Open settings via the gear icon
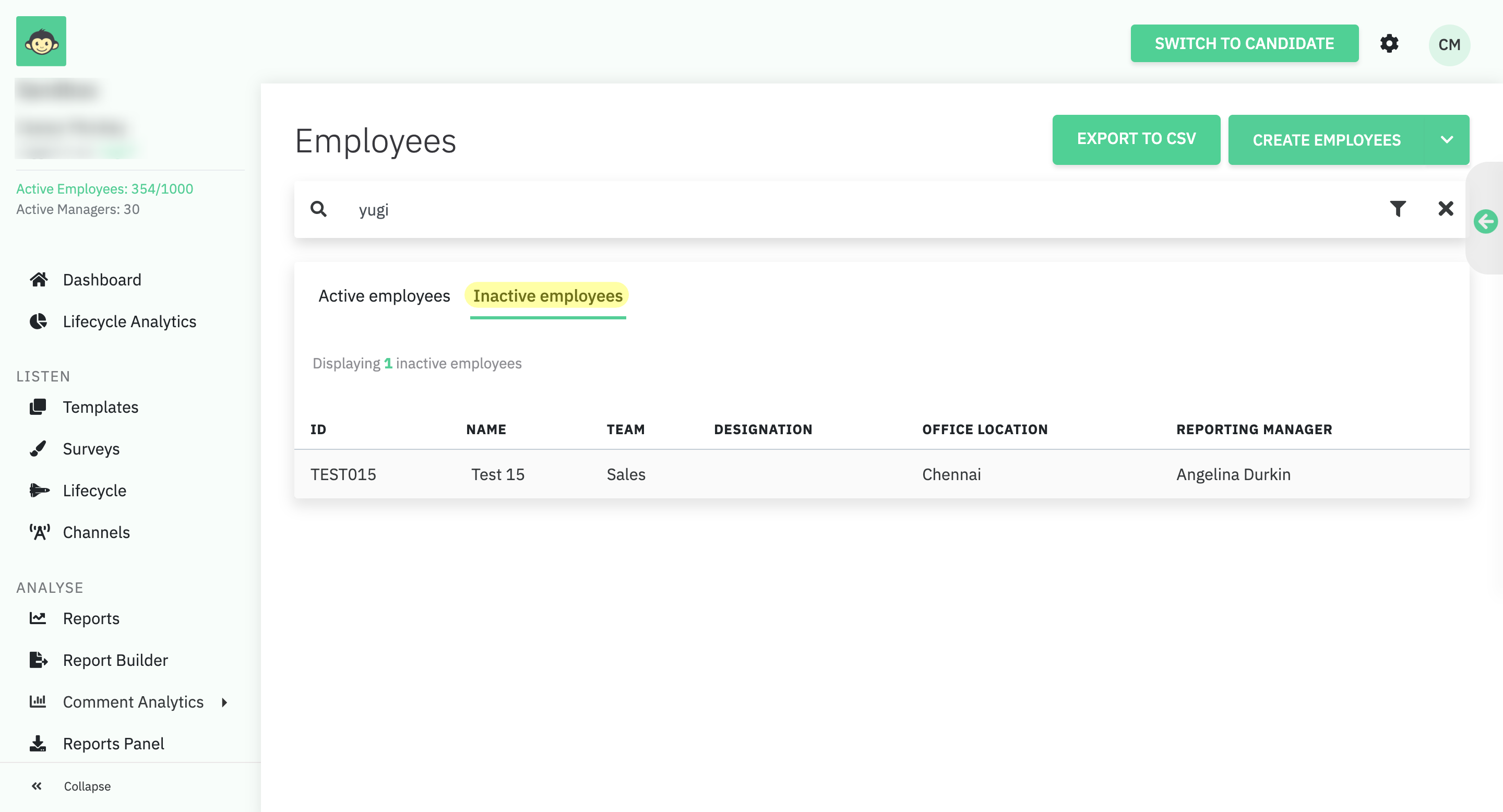This screenshot has height=812, width=1503. point(1389,44)
